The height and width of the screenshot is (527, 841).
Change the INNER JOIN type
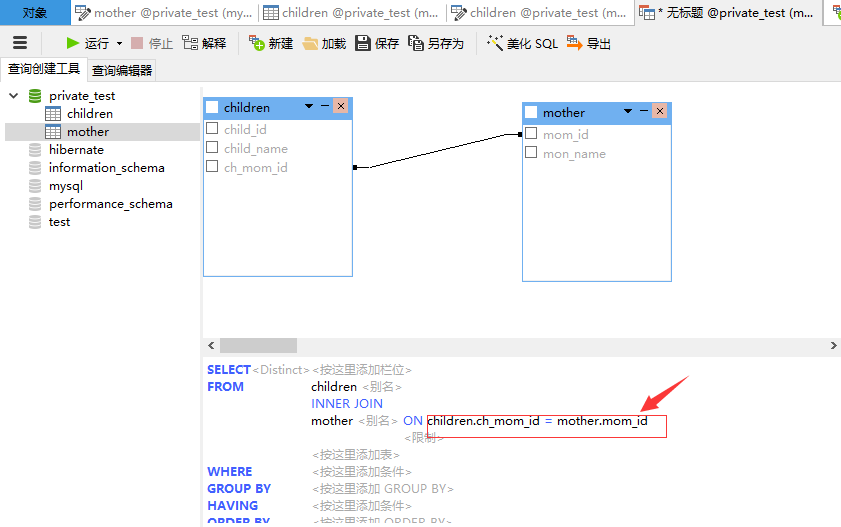[x=347, y=404]
